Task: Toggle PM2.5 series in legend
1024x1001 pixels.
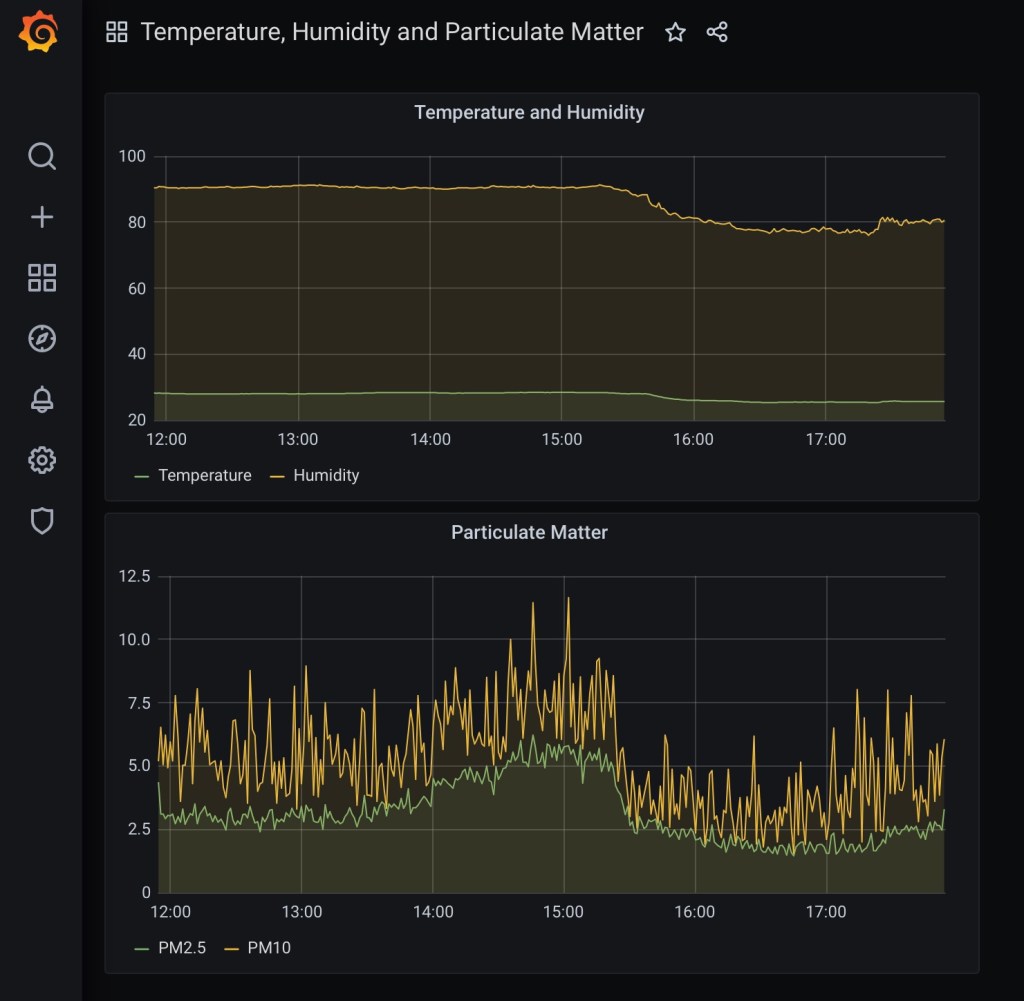Action: pos(181,948)
